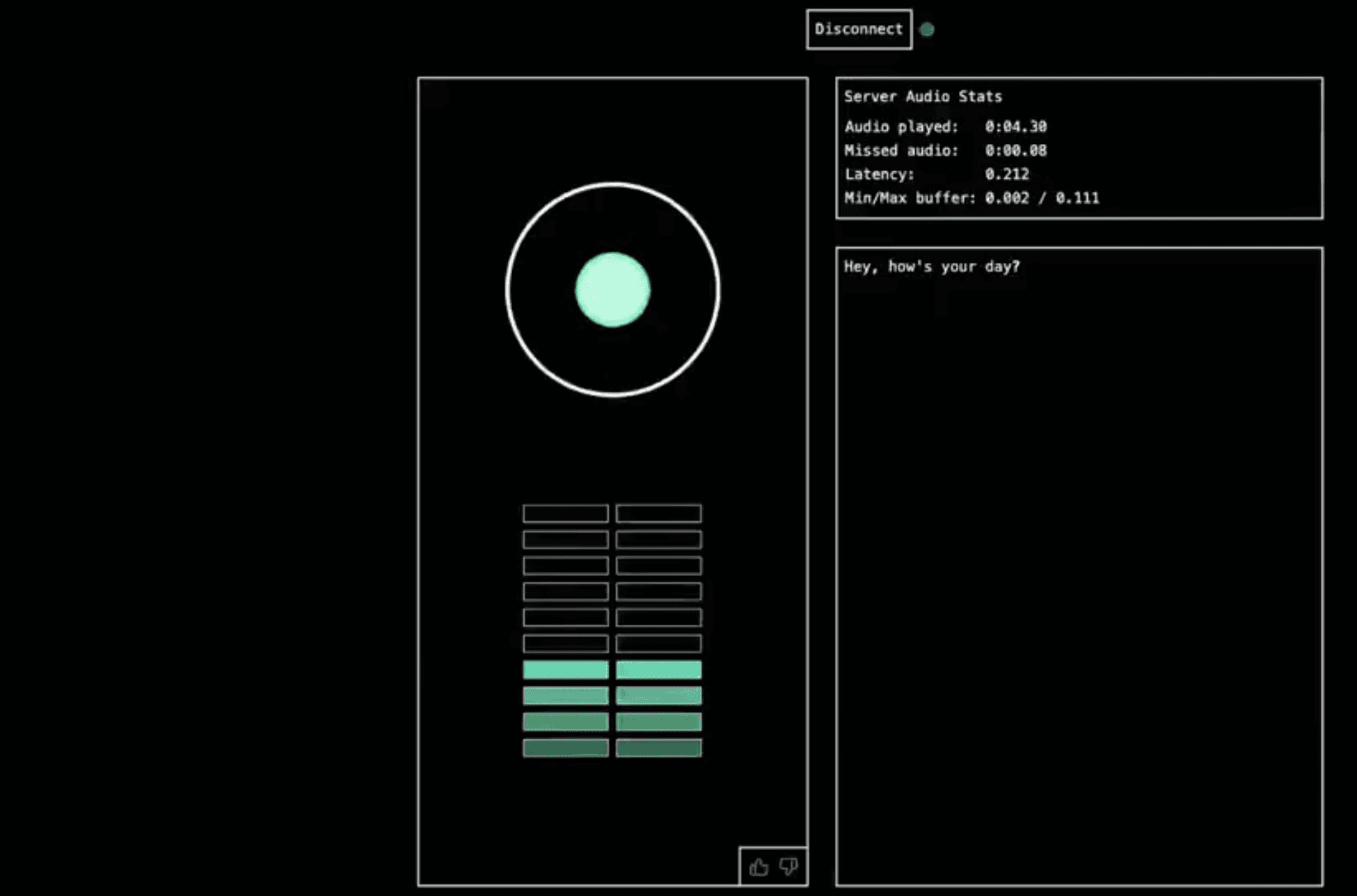Click the topmost empty left meter bar
Screen dimensions: 1357x896
click(565, 513)
